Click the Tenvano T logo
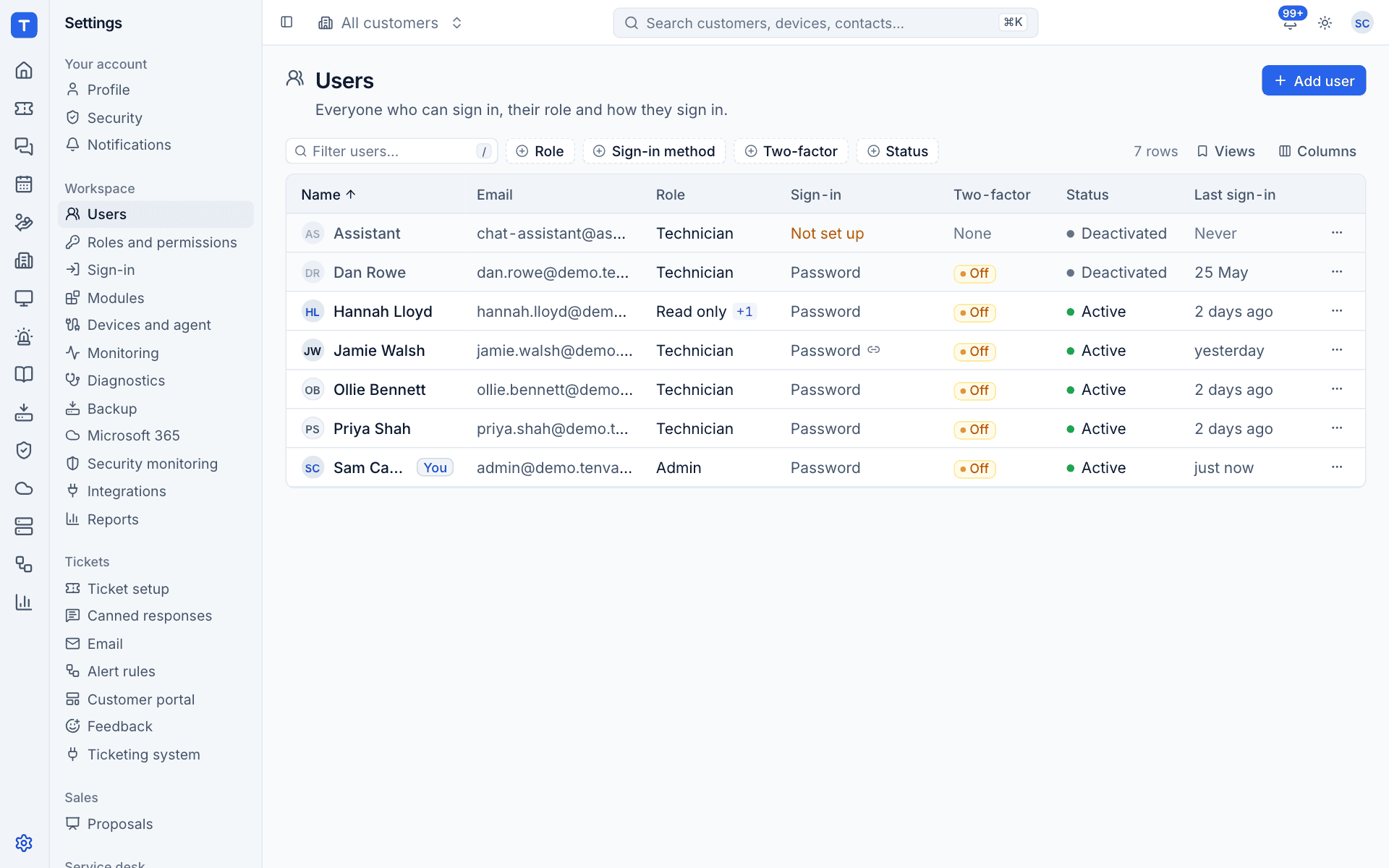The width and height of the screenshot is (1389, 868). click(24, 25)
